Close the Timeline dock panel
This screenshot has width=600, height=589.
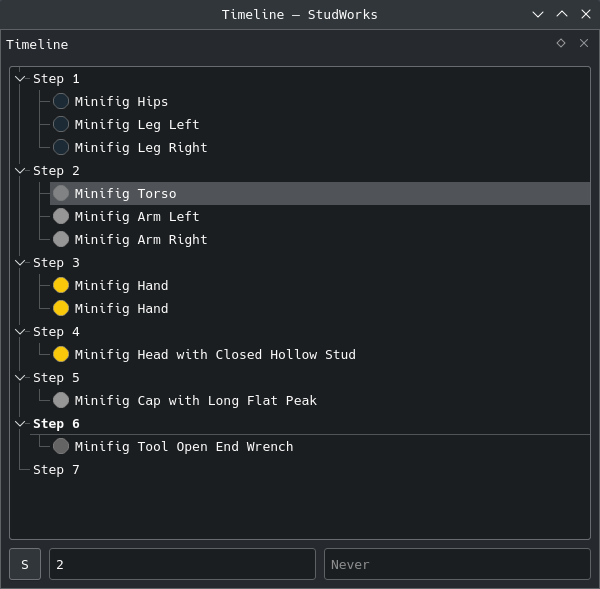(x=584, y=43)
